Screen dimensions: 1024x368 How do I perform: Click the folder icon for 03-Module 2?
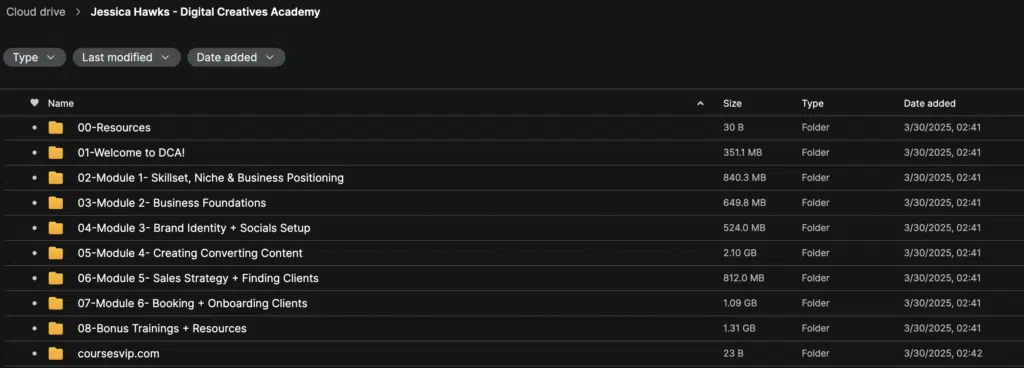tap(56, 203)
